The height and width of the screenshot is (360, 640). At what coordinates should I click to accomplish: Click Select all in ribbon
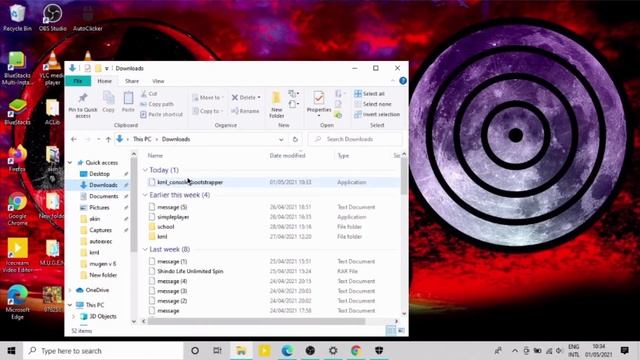pyautogui.click(x=369, y=94)
